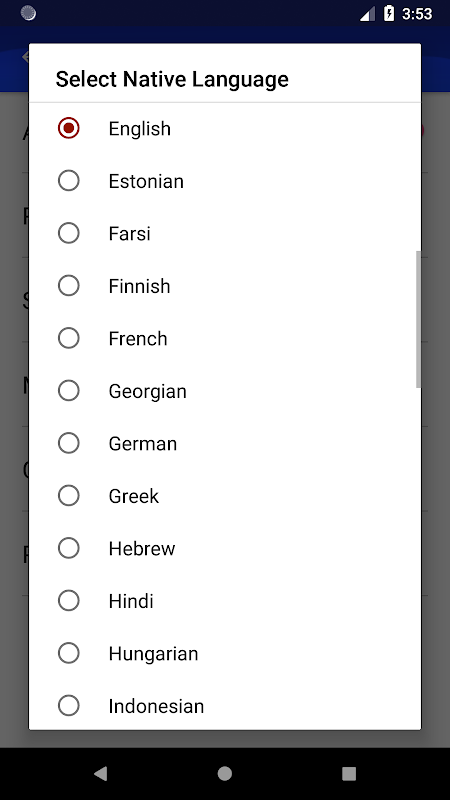Open recent apps with square button

(x=349, y=774)
